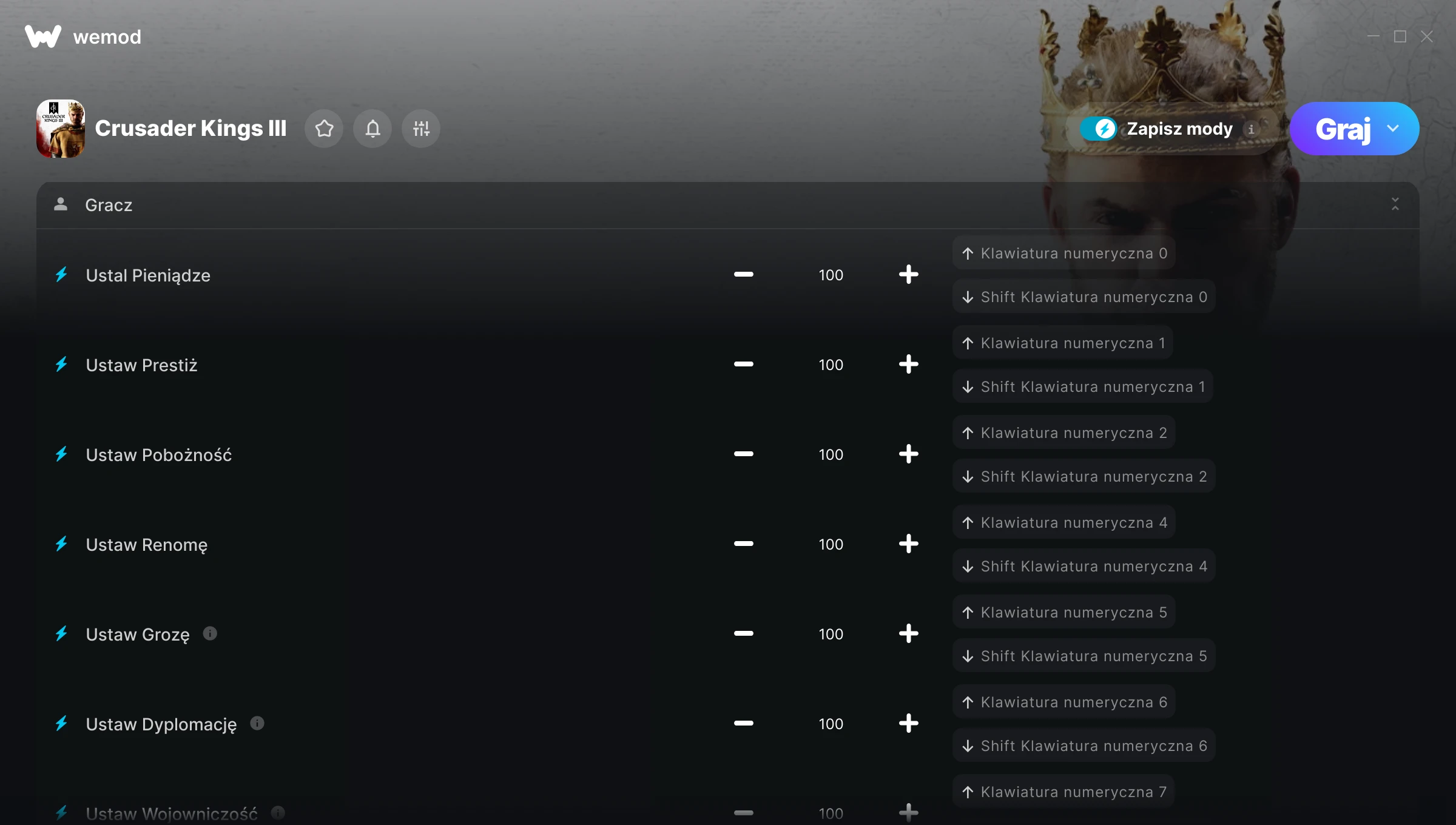
Task: Edit hotkey Klawiatura numeryczna 0
Action: click(x=1064, y=253)
